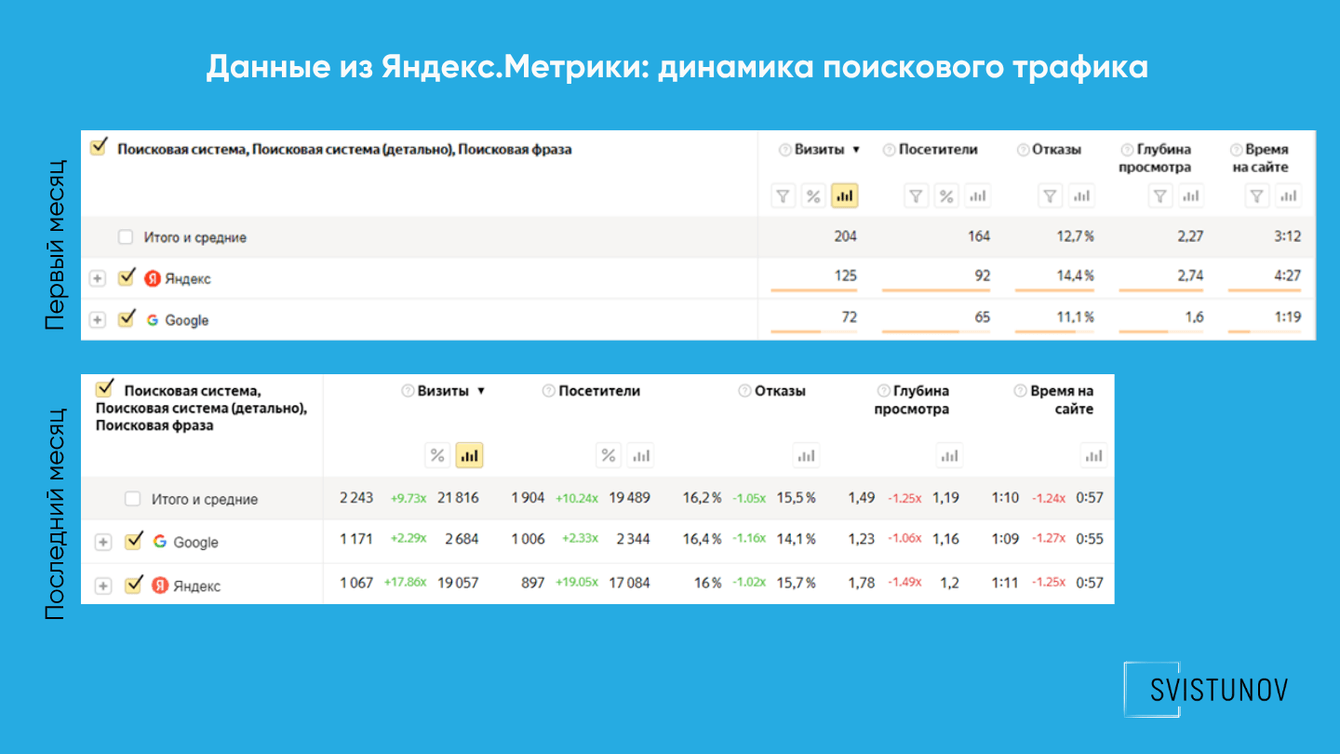Expand the Google row in last-month table
Viewport: 1340px width, 754px height.
pos(103,542)
